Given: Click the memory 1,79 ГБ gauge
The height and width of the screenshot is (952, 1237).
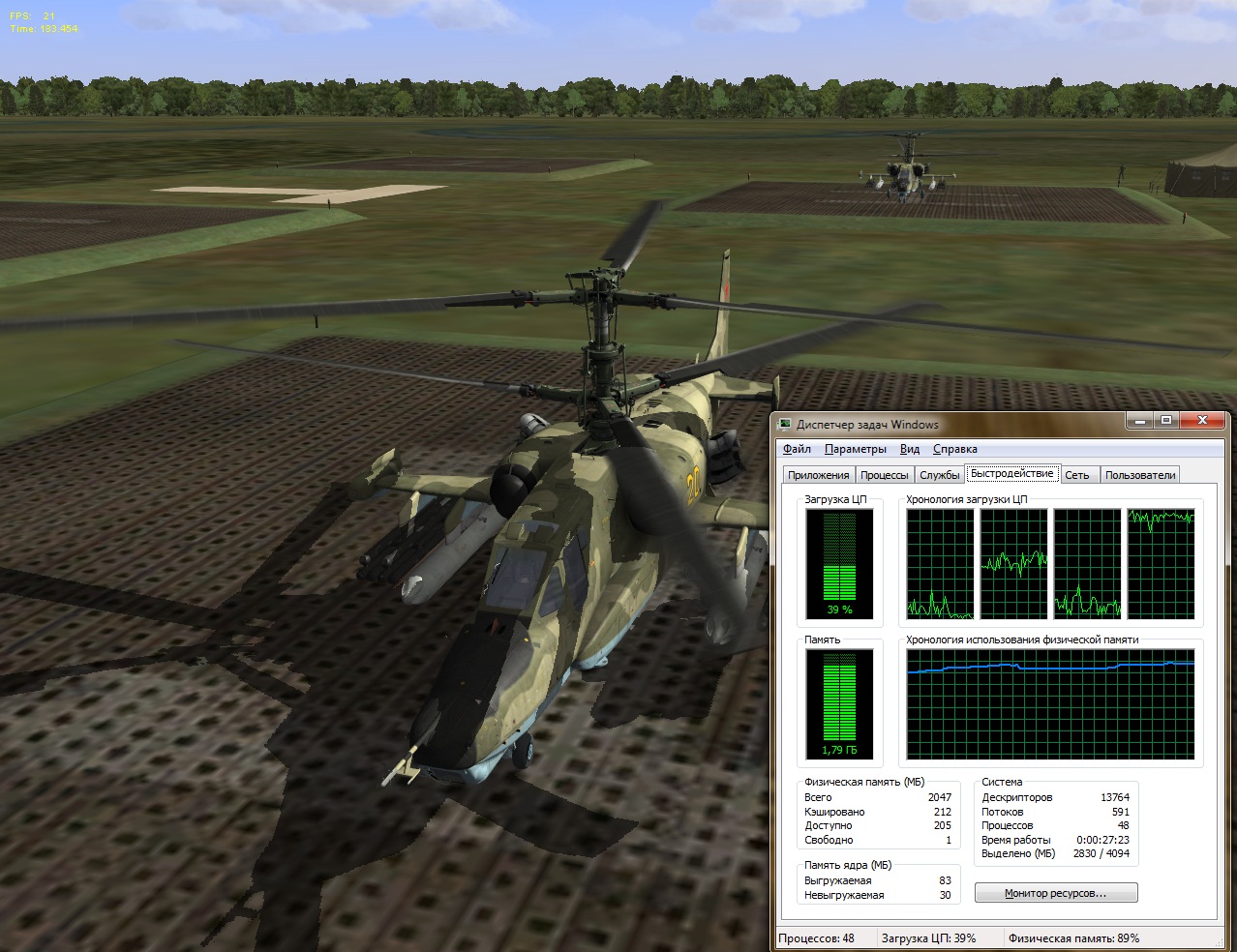Looking at the screenshot, I should 839,703.
